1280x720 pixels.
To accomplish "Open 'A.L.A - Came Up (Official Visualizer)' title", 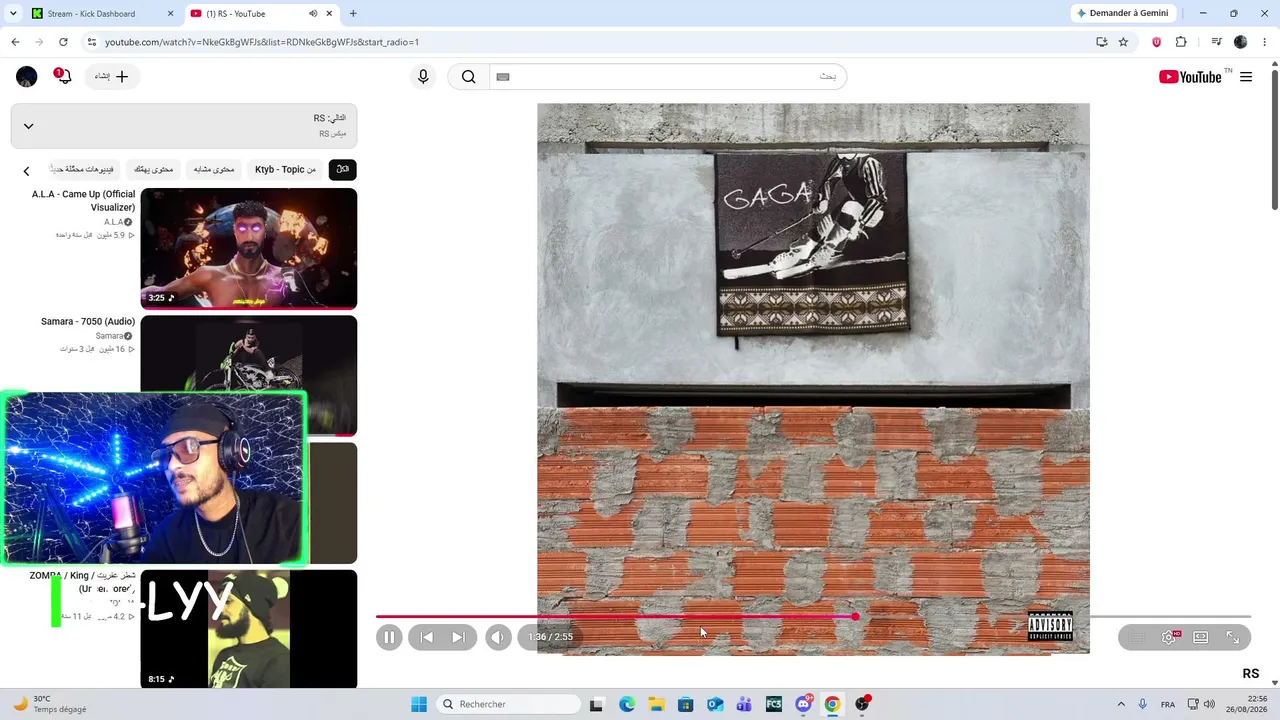I will tap(84, 201).
